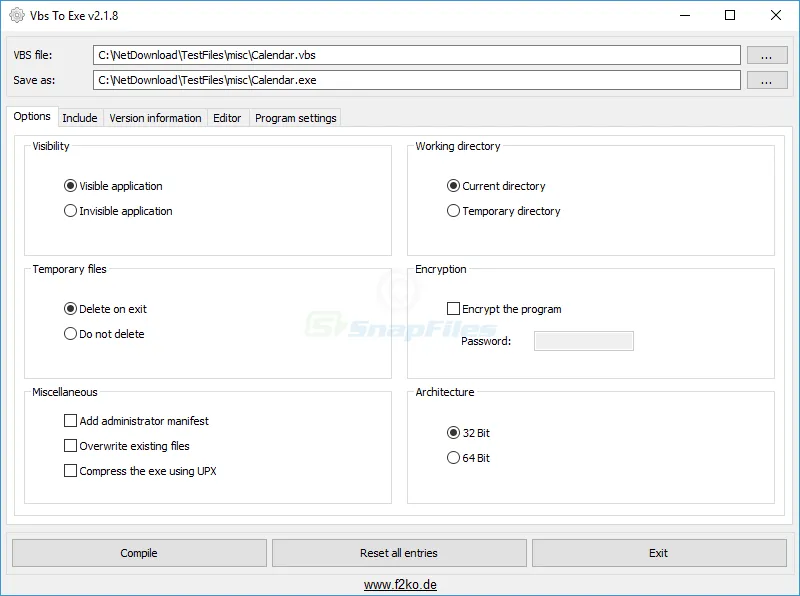Enable Add administrator manifest
Screen dimensions: 800x596
(x=136, y=420)
